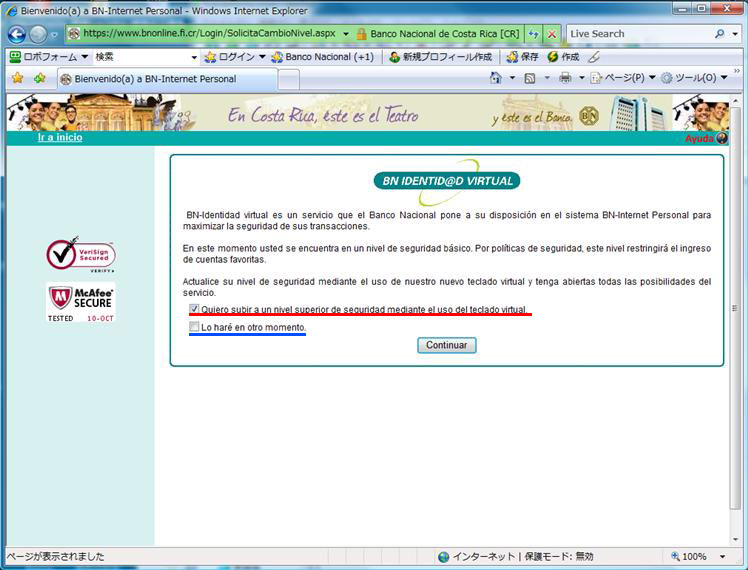Click the 作成 generate toolbar button
The height and width of the screenshot is (570, 748).
point(563,57)
